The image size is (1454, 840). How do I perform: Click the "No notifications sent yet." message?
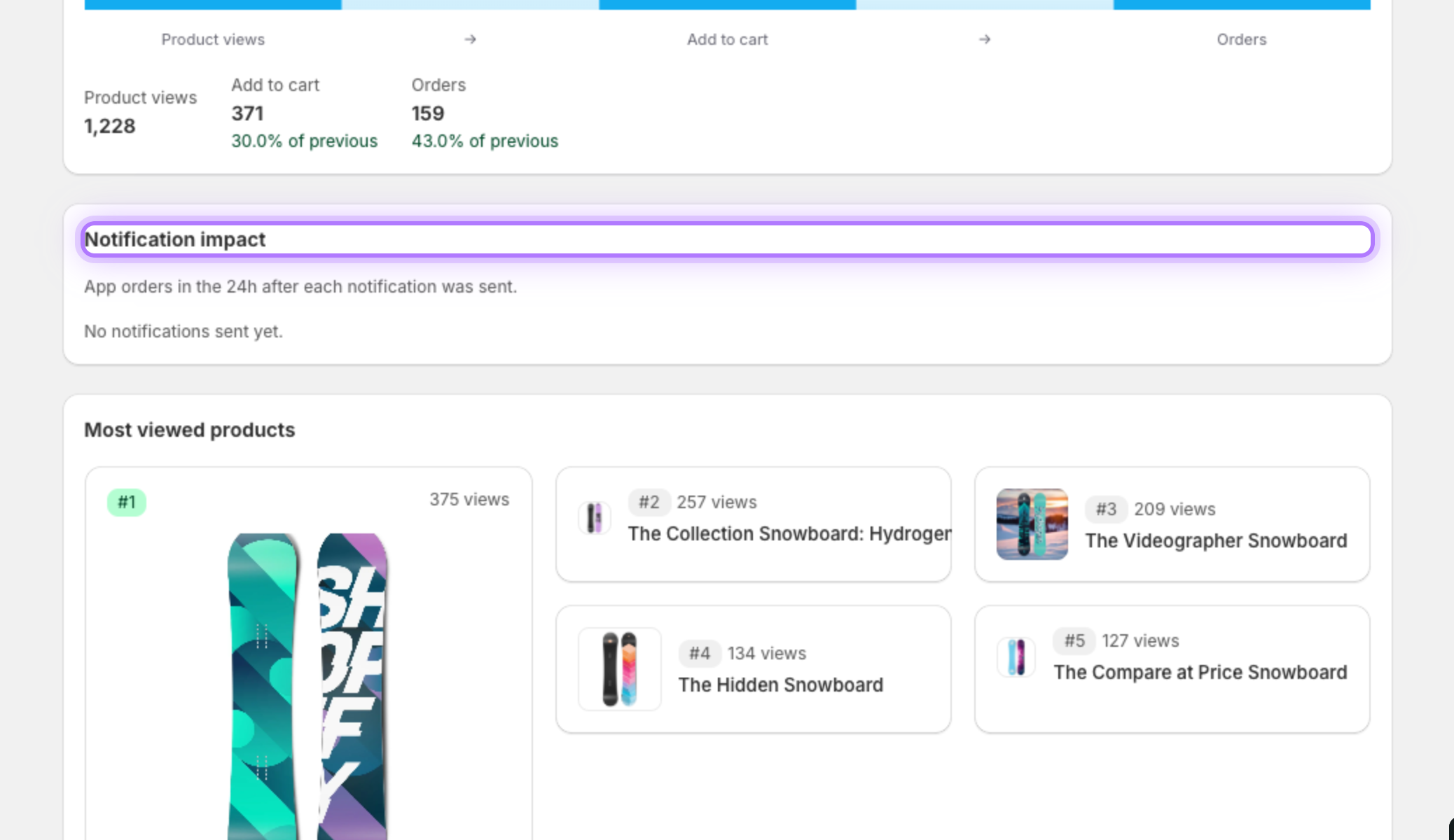click(184, 331)
